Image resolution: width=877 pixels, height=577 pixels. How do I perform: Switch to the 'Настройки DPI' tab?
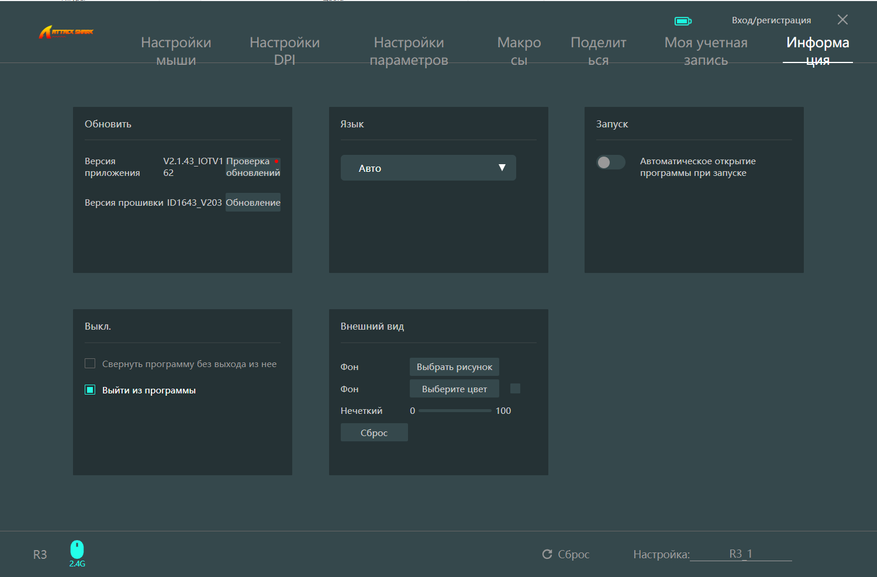pyautogui.click(x=285, y=51)
